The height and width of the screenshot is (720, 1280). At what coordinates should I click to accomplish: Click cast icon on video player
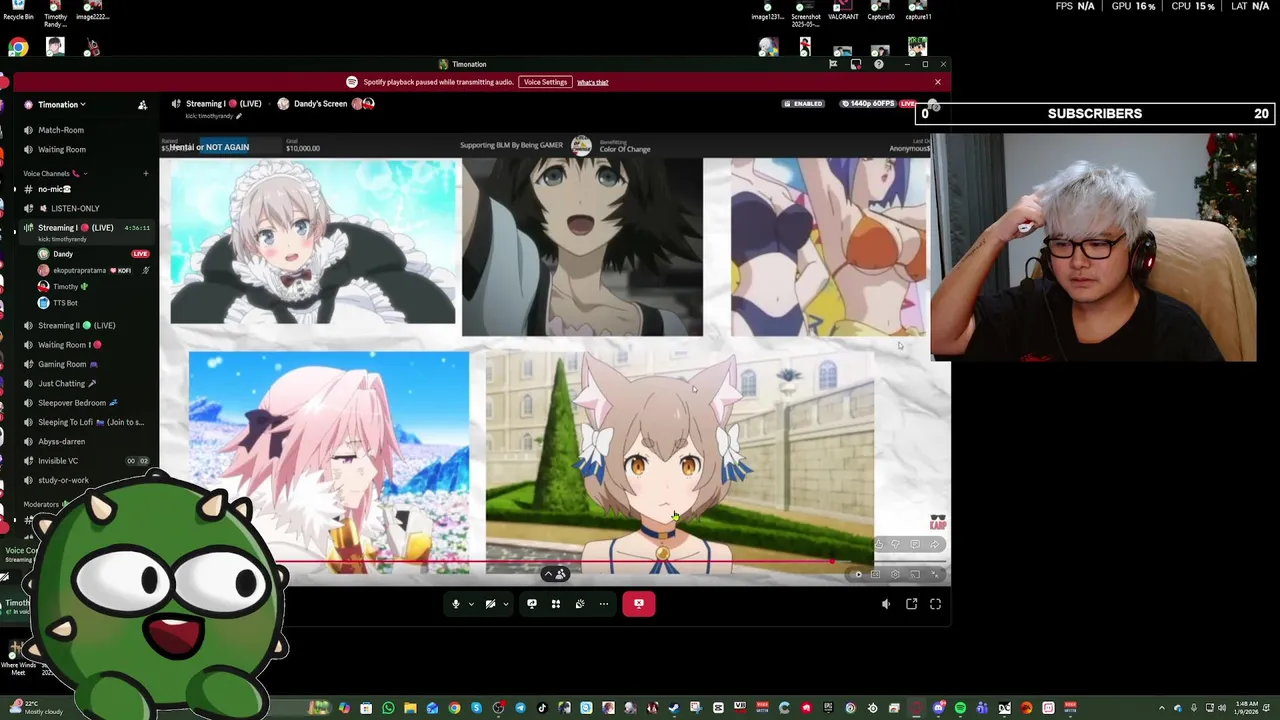(915, 574)
